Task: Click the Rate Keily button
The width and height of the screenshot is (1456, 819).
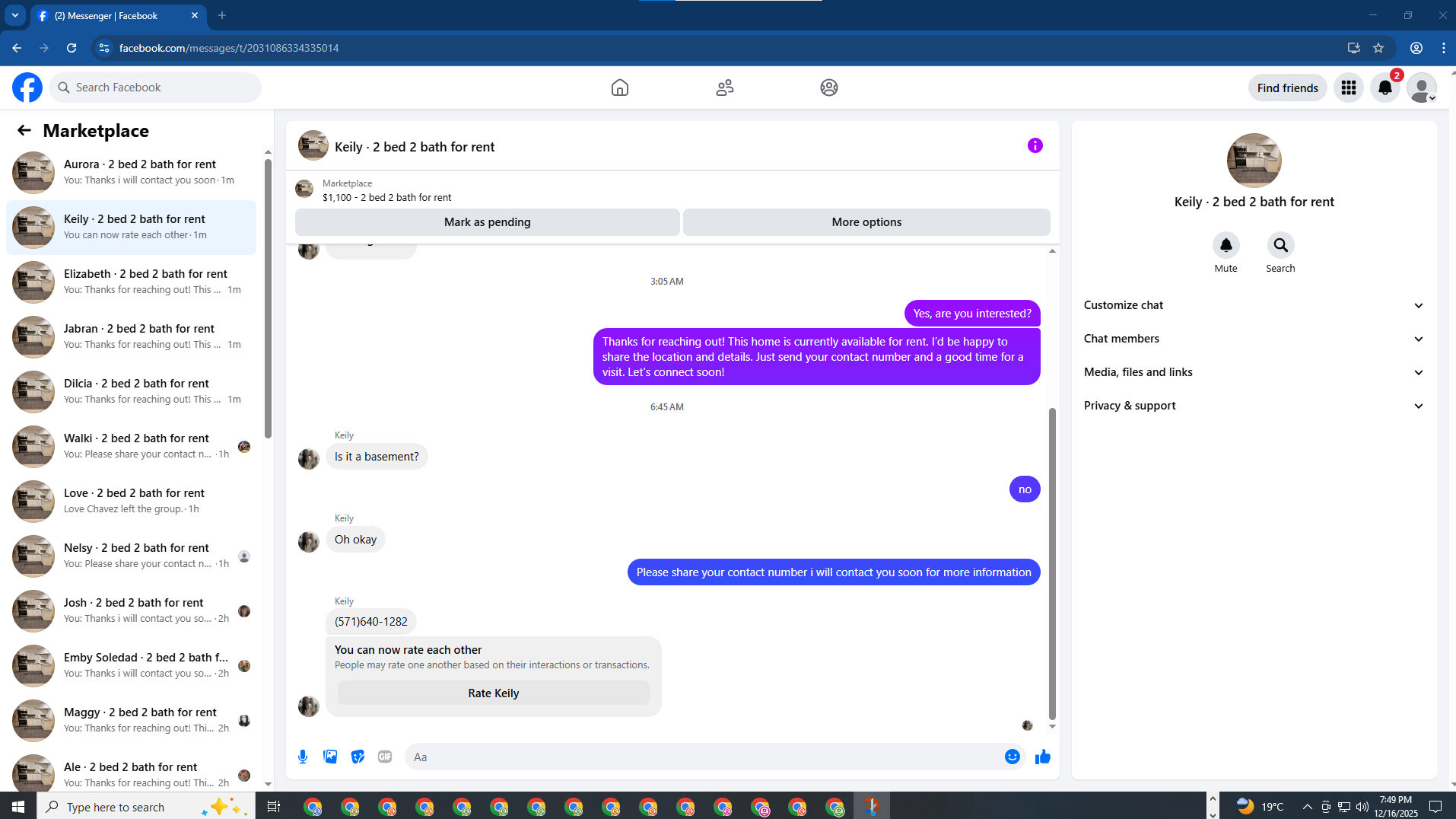Action: click(494, 693)
